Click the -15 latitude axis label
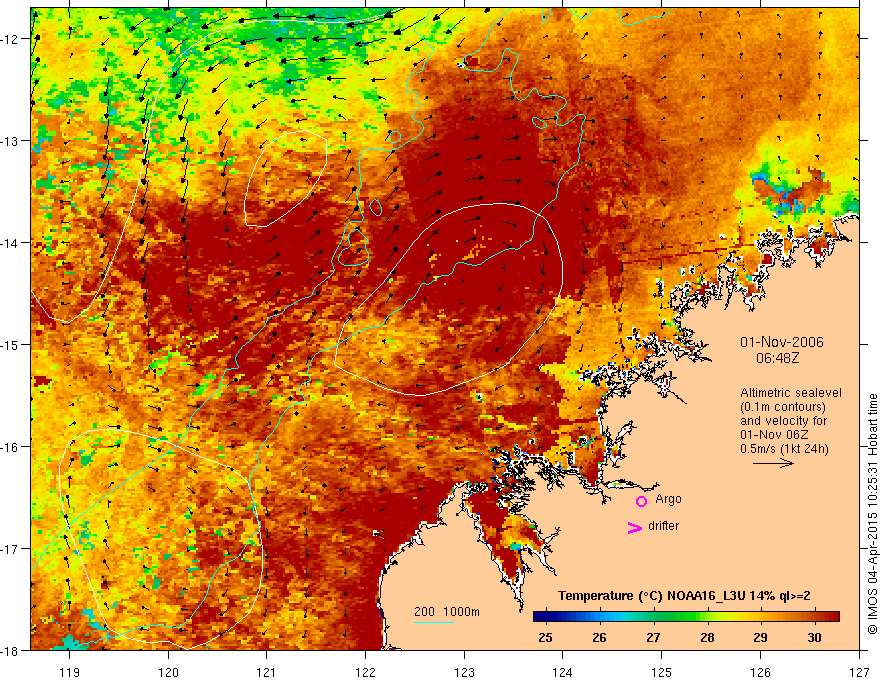 click(11, 344)
